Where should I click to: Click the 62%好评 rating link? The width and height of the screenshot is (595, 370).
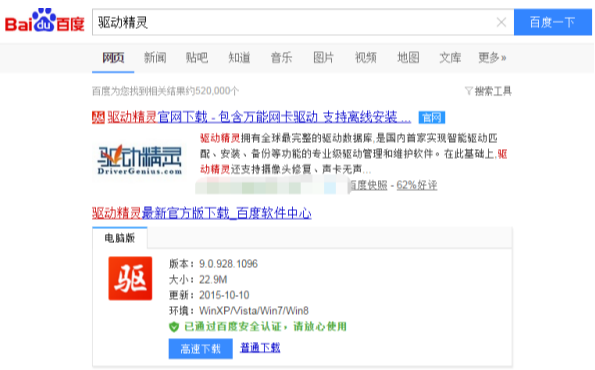tap(417, 185)
